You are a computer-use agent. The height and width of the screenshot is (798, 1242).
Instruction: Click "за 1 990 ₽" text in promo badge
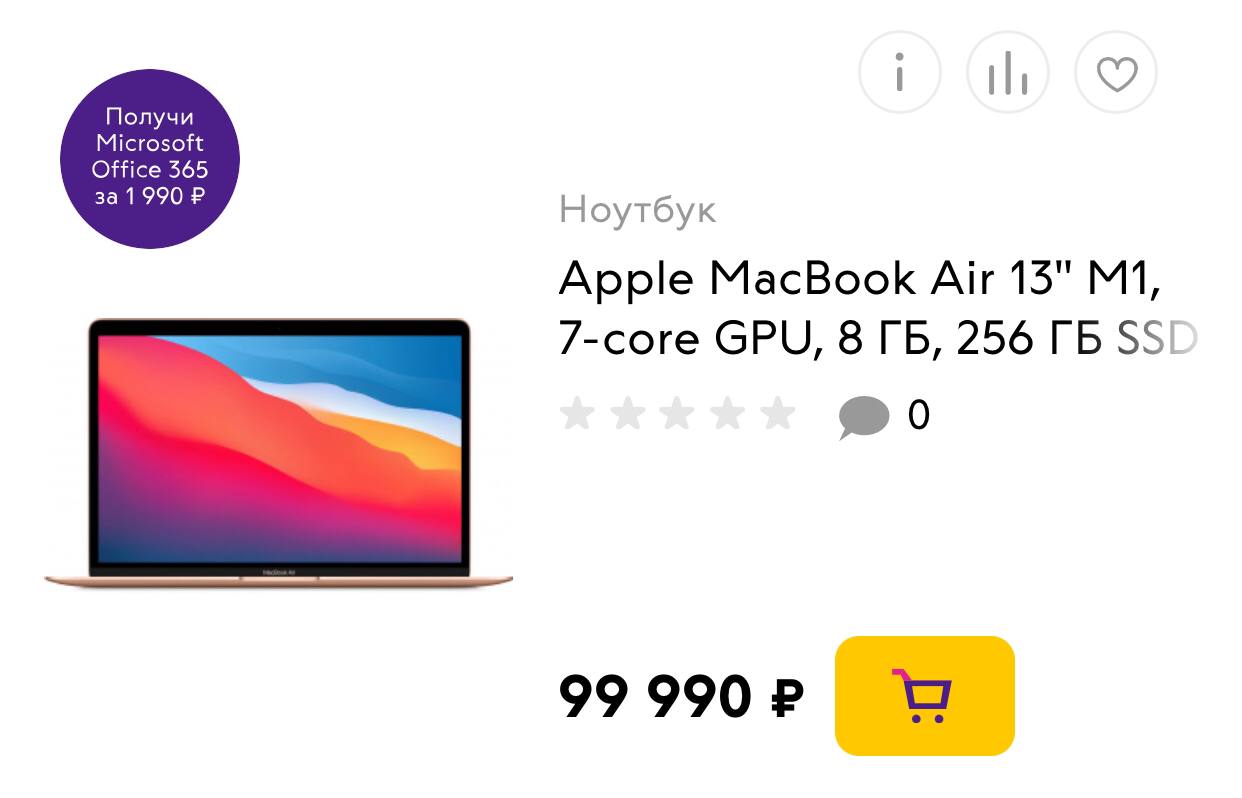coord(150,196)
